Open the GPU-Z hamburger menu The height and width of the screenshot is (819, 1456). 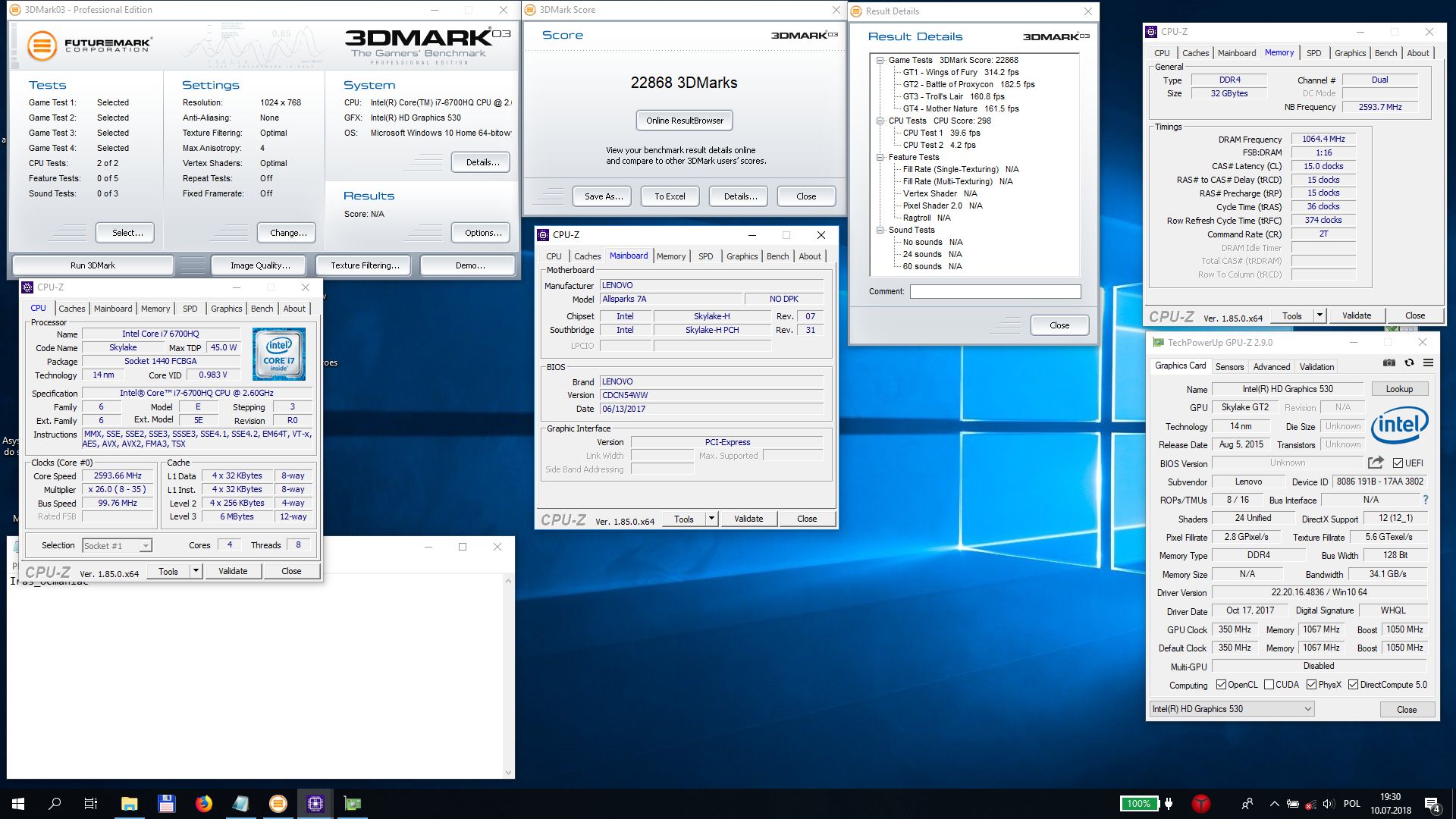click(1428, 363)
